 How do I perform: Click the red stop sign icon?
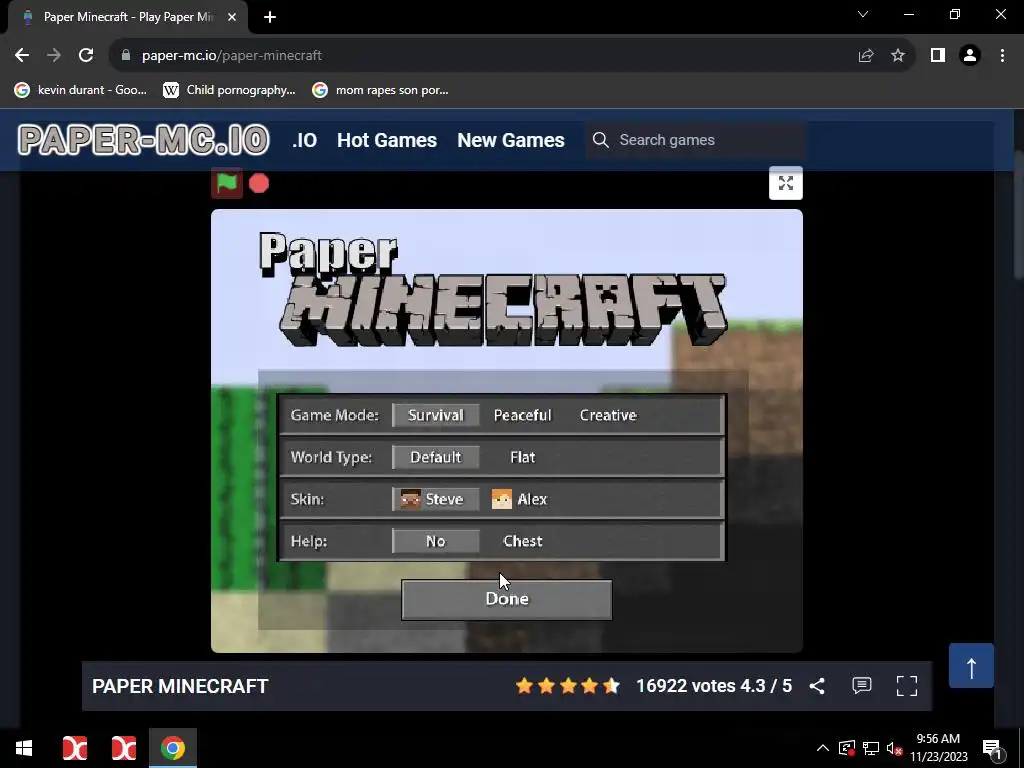(259, 184)
